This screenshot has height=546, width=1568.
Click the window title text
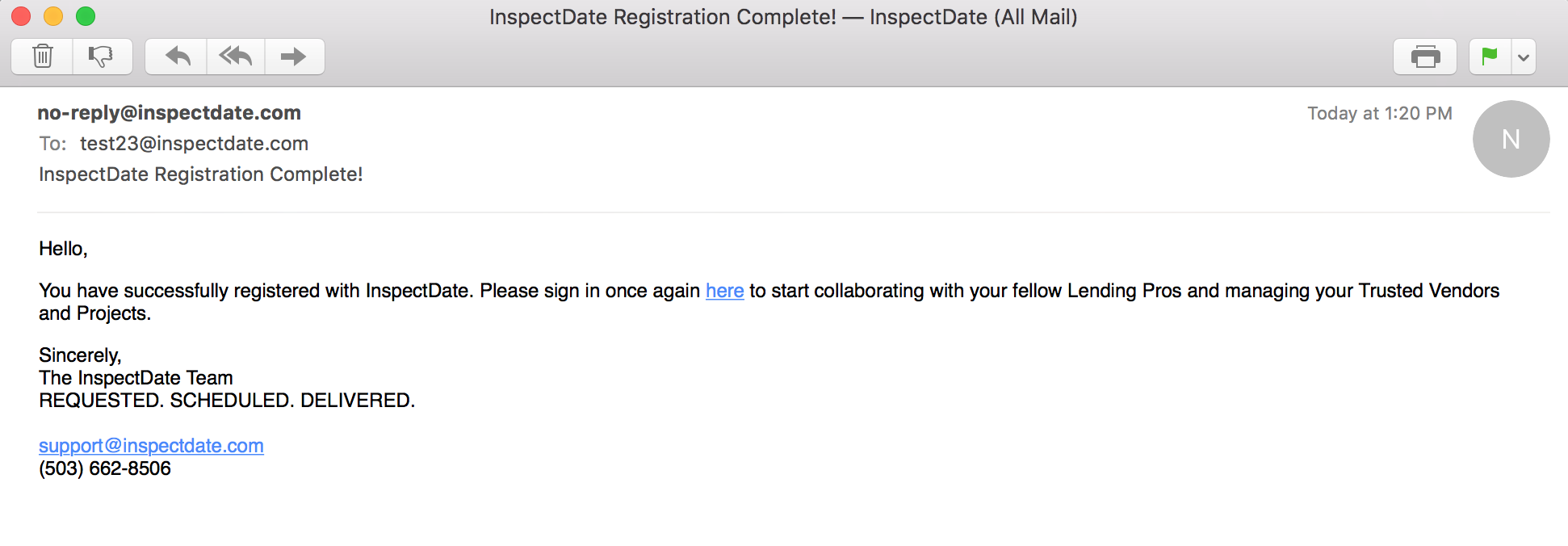pyautogui.click(x=782, y=17)
